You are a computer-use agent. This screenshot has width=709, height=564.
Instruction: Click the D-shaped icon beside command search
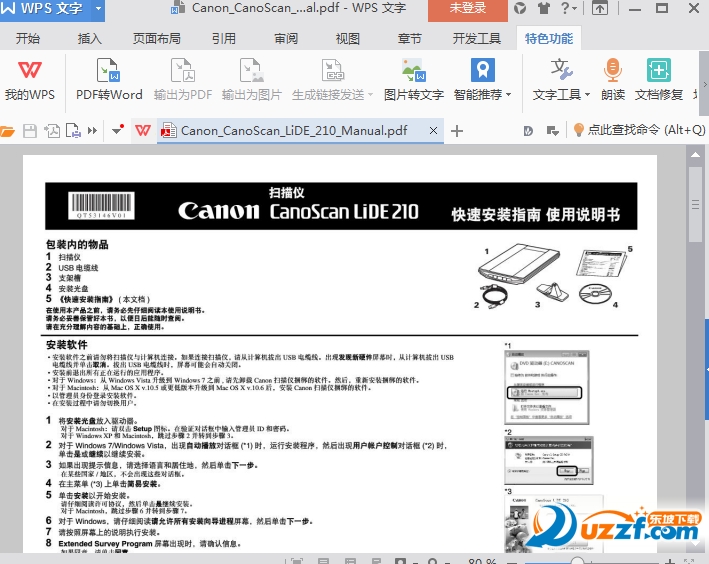tap(528, 131)
